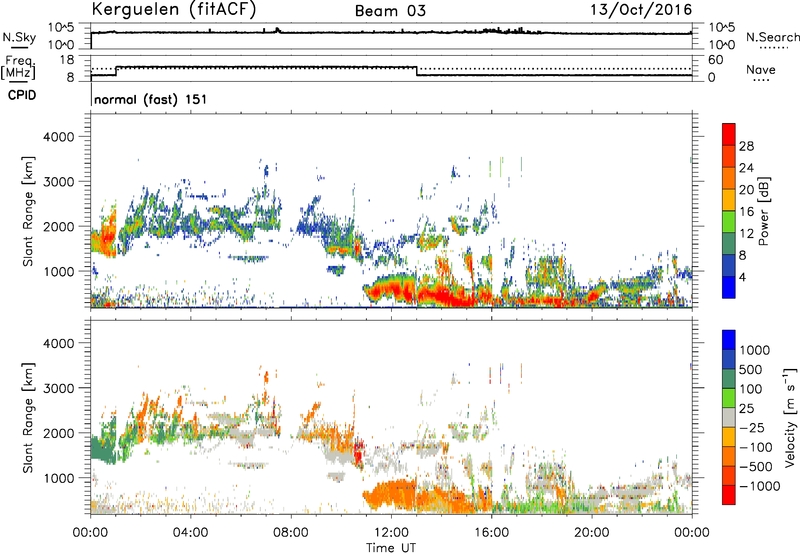Click the 'Kerguelen (fitACF)' title text
Screen dimensions: 800x554
pos(174,9)
